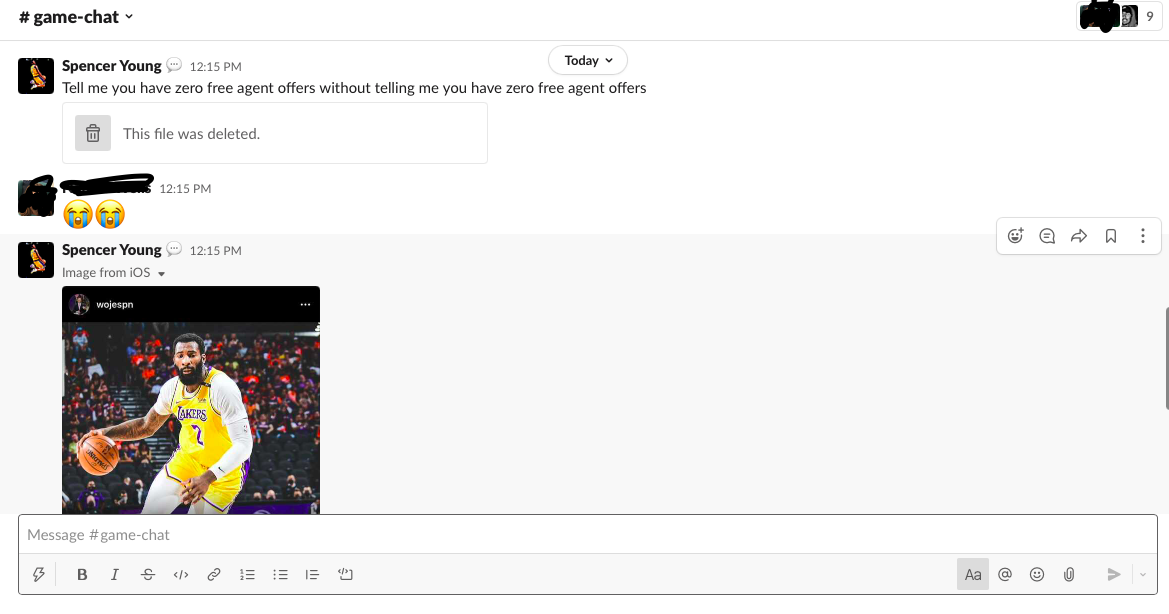Open the #game-chat channel details dropdown
This screenshot has height=614, width=1169.
tap(75, 17)
